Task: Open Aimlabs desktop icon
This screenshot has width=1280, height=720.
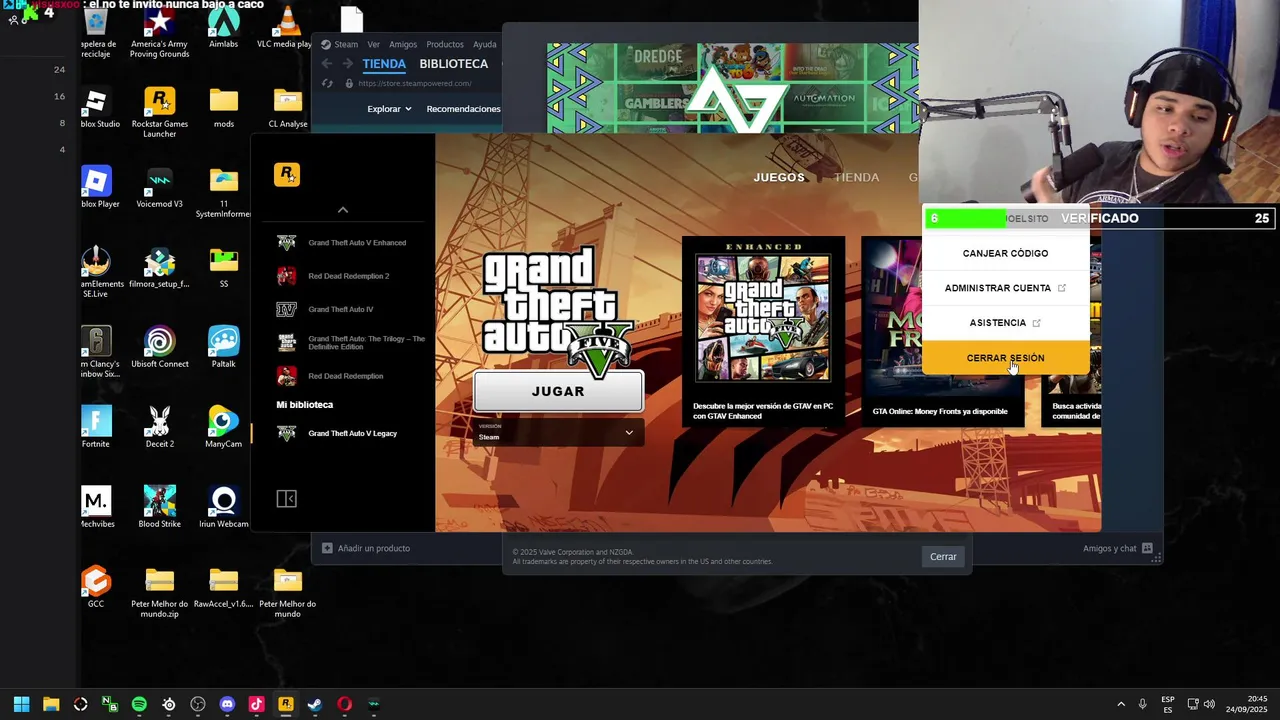Action: coord(223,29)
